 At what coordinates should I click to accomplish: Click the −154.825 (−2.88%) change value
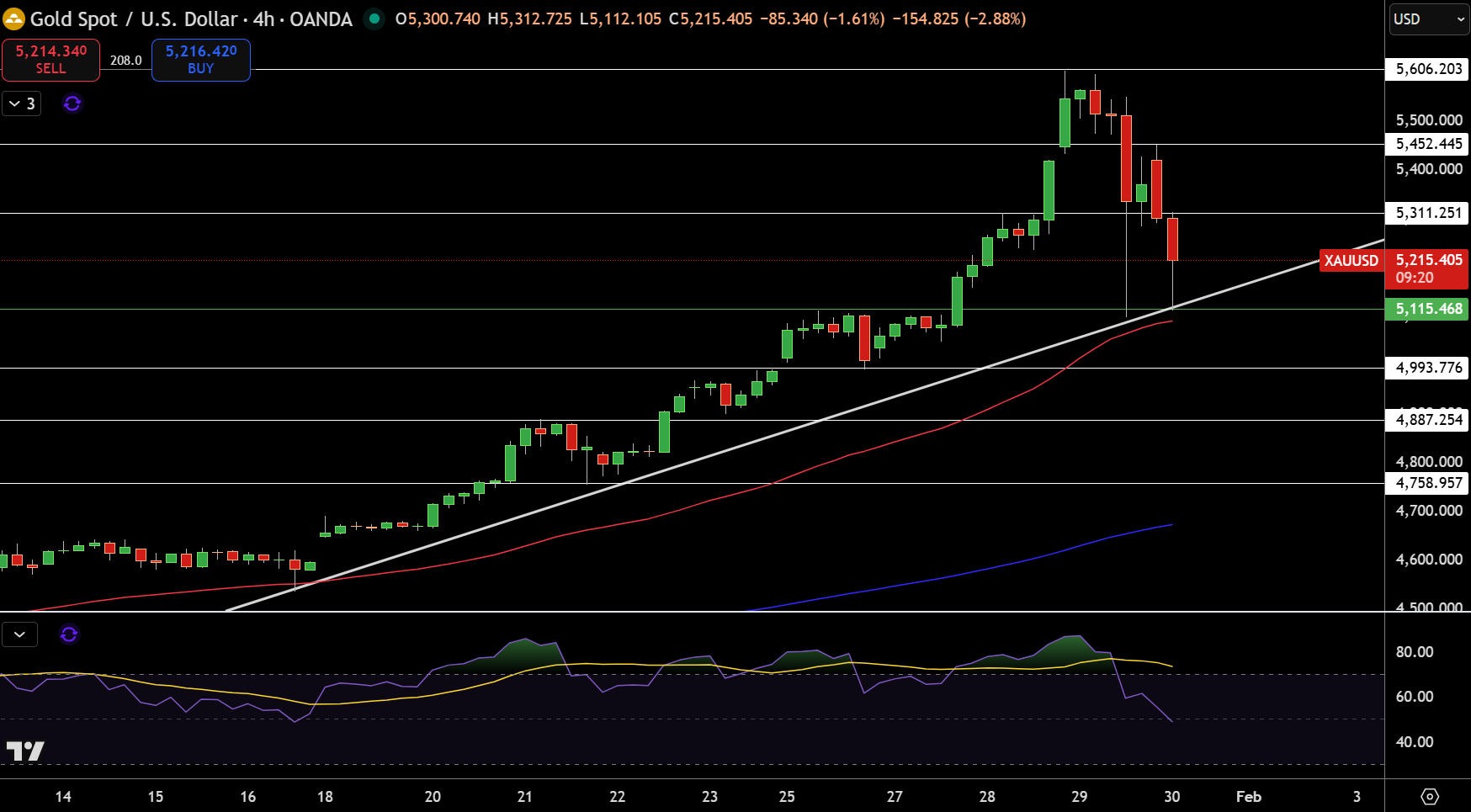click(x=959, y=19)
